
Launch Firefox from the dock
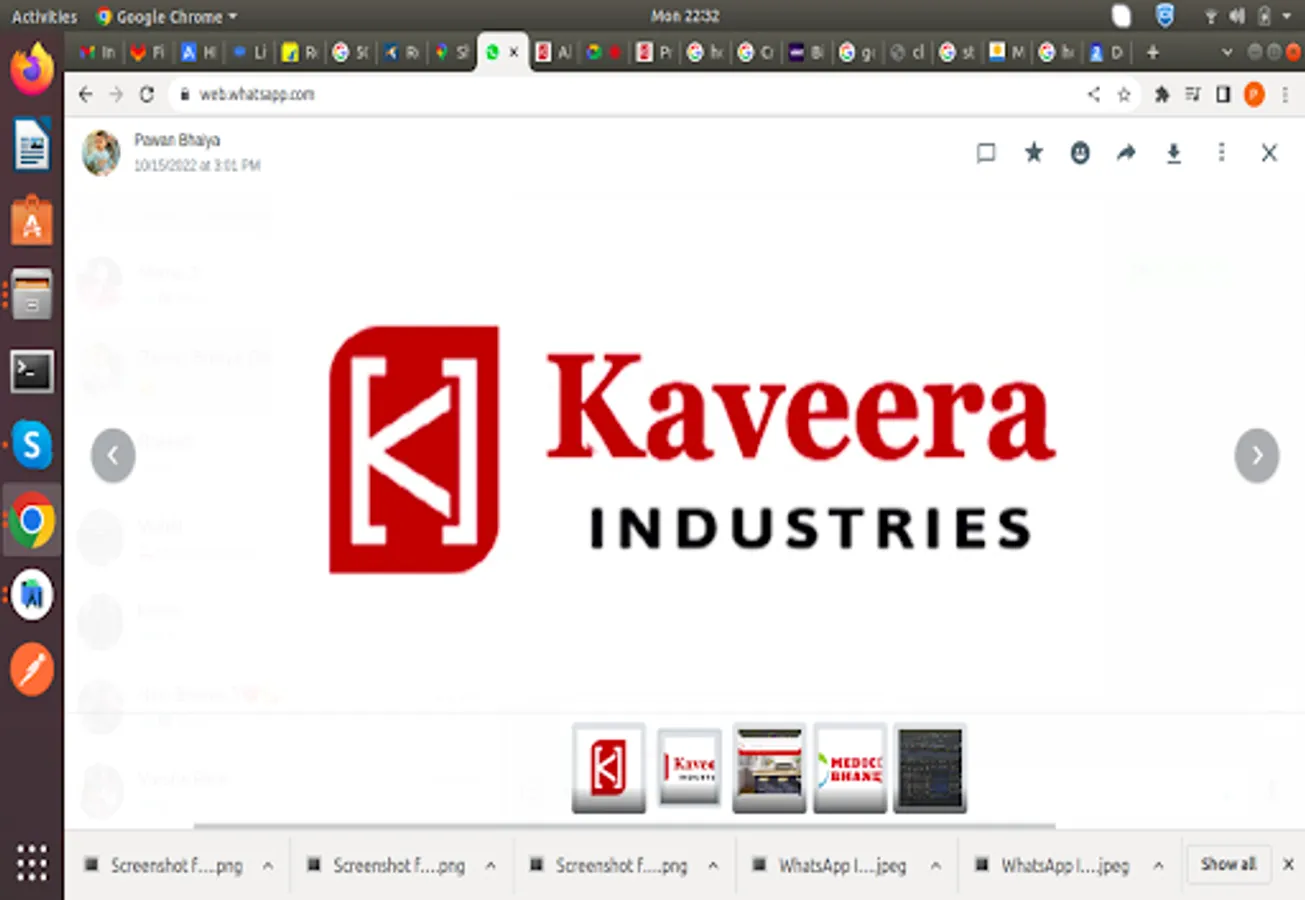click(x=32, y=70)
